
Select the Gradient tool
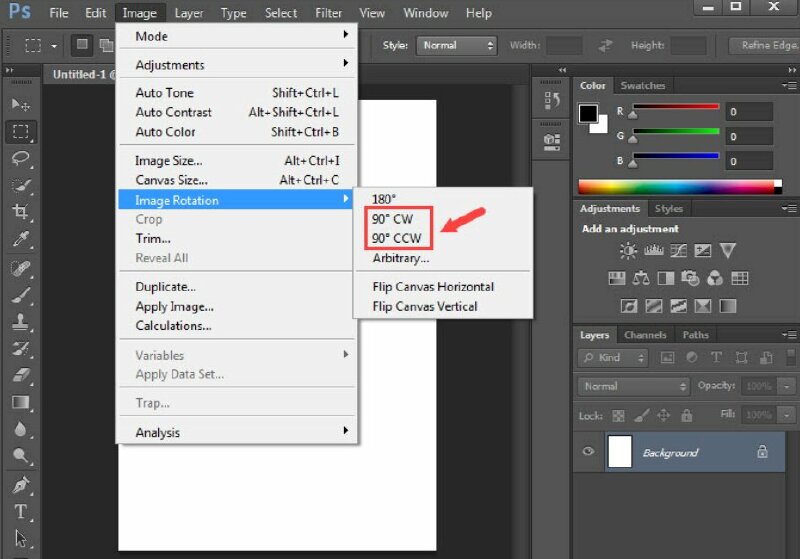tap(20, 402)
